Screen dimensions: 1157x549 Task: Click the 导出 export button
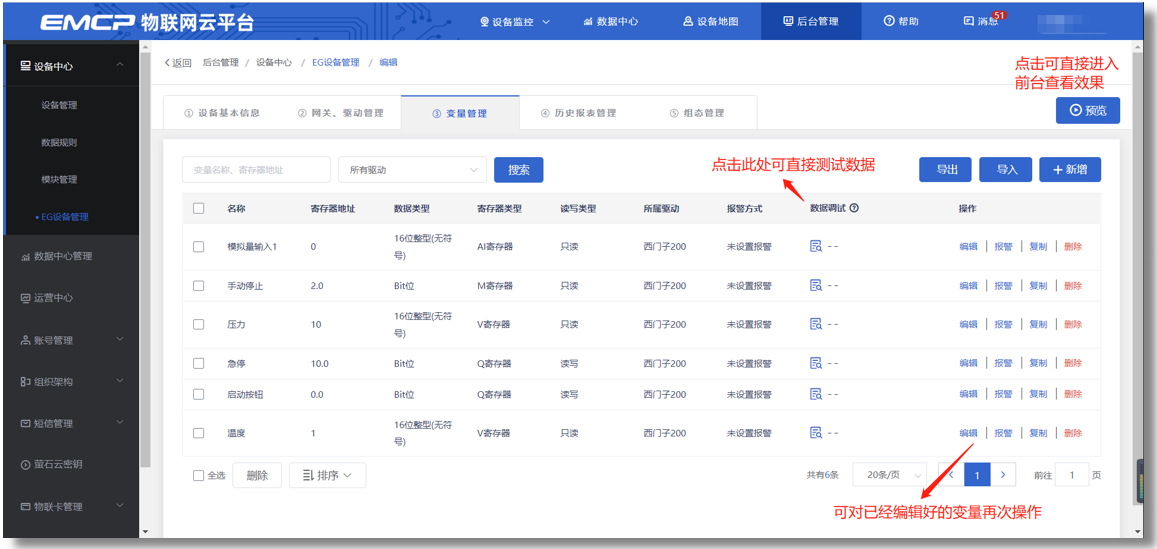[x=945, y=170]
